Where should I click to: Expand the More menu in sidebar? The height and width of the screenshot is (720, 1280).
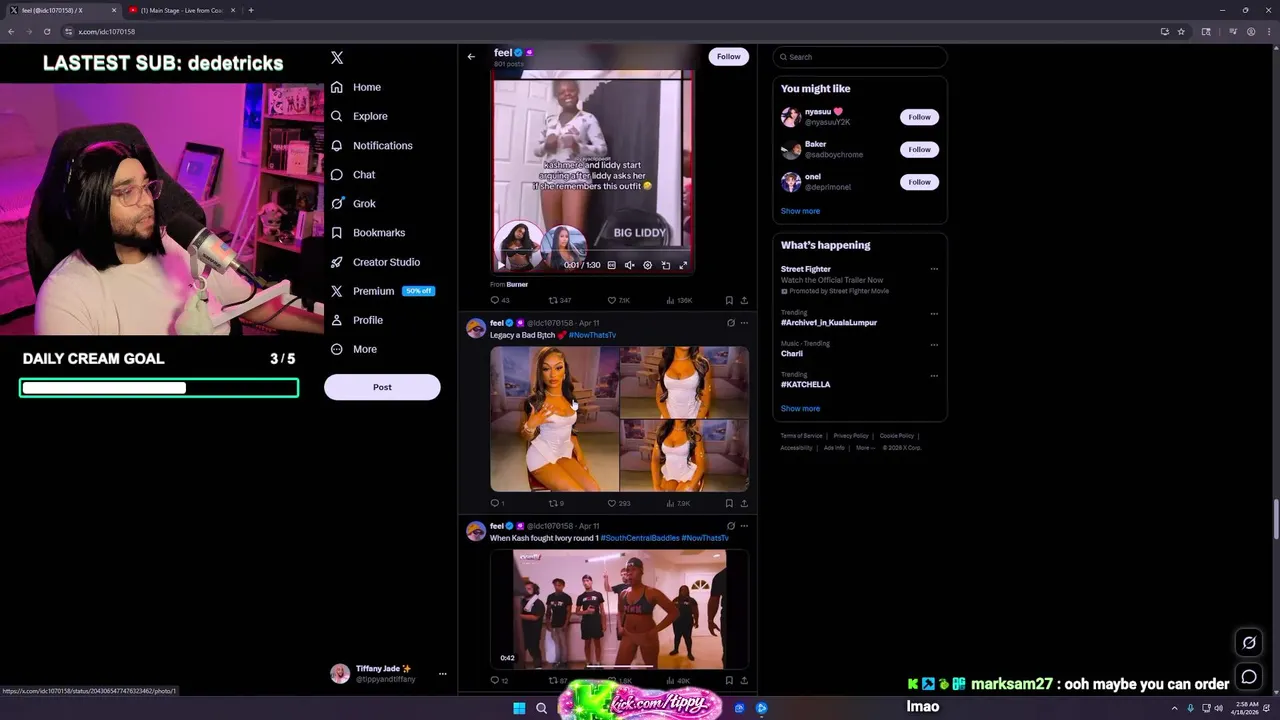[x=354, y=349]
